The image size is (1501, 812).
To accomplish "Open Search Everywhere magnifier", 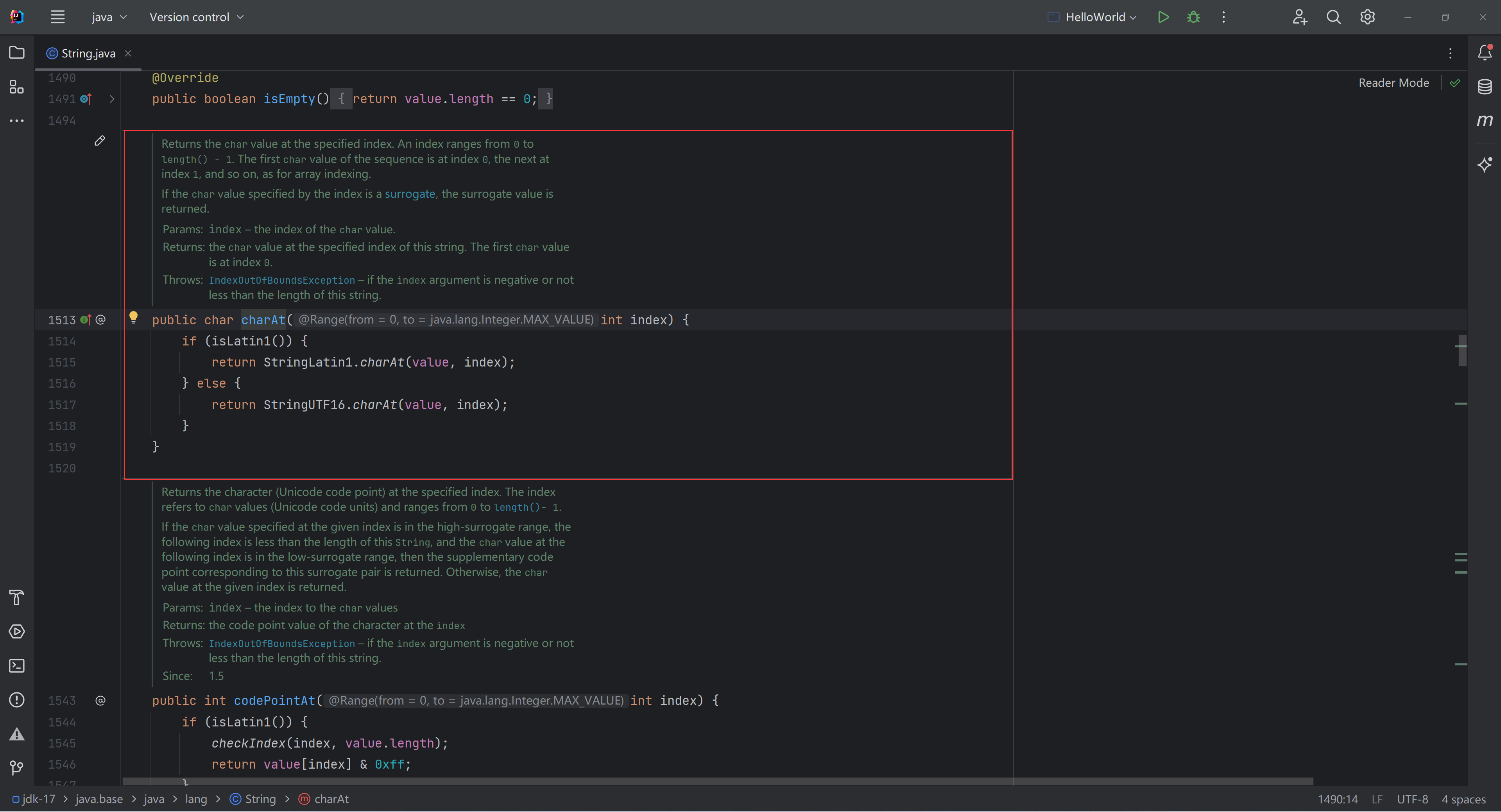I will tap(1334, 17).
